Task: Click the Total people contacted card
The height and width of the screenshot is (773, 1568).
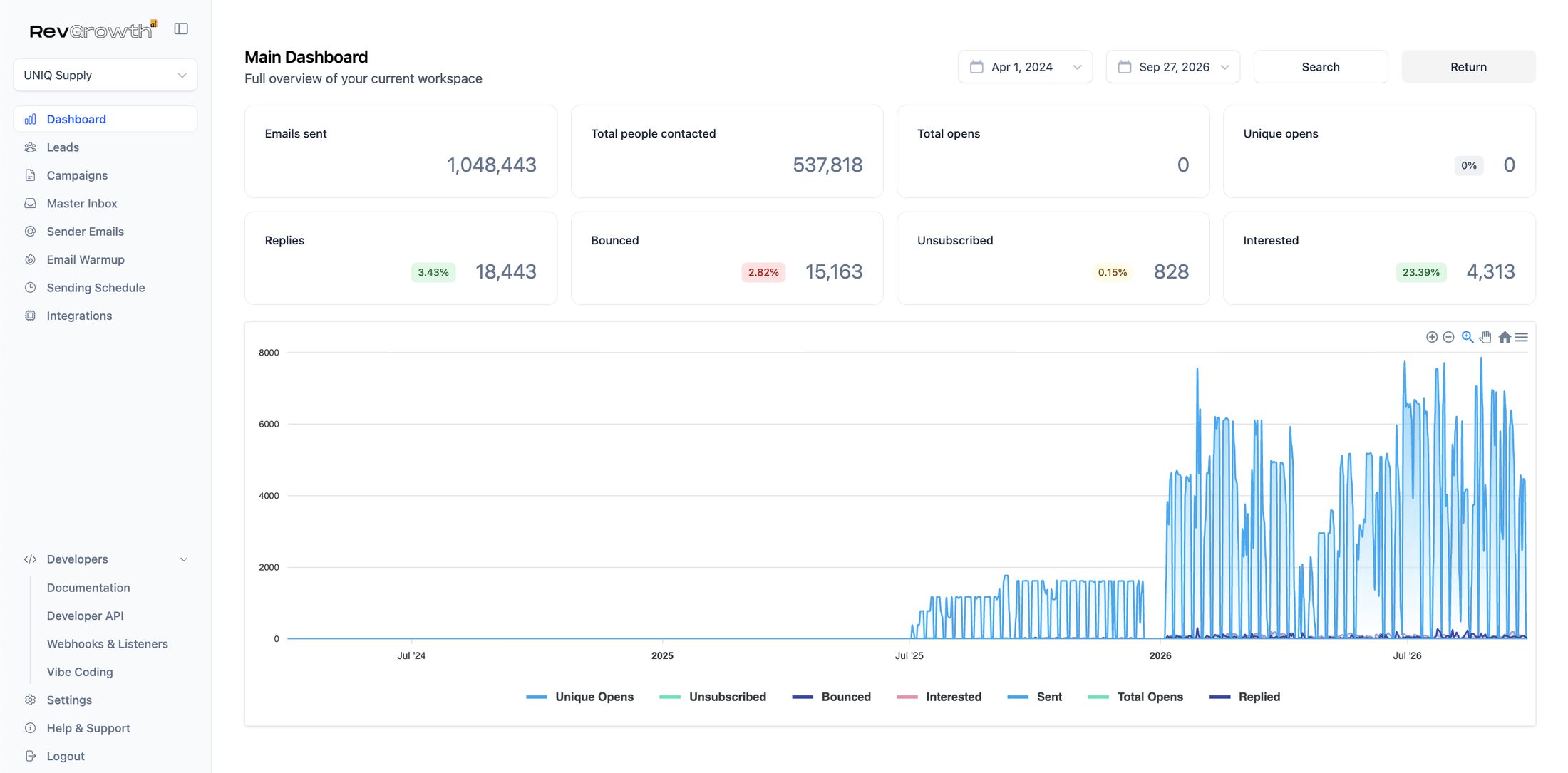Action: pos(727,152)
